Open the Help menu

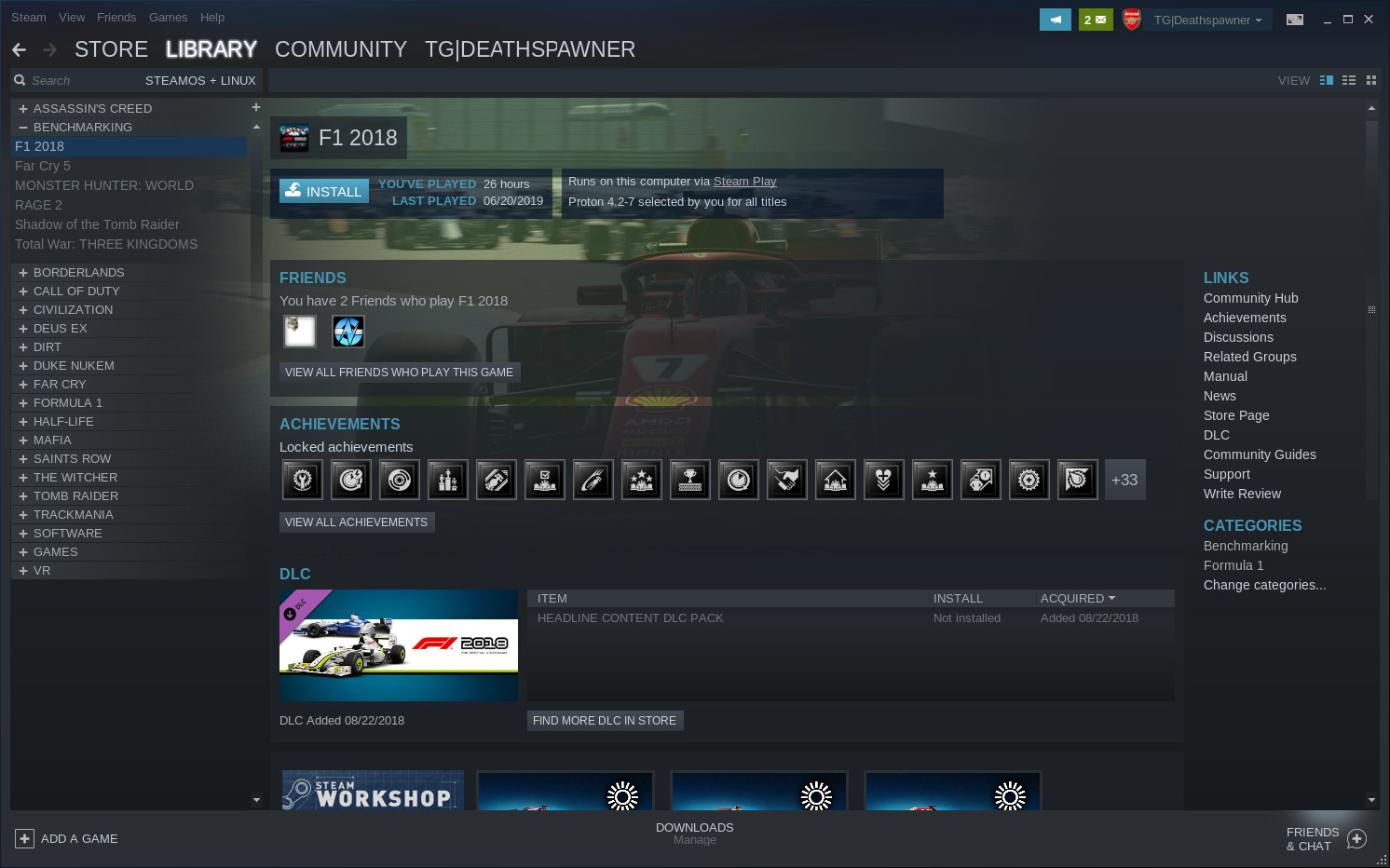(212, 17)
